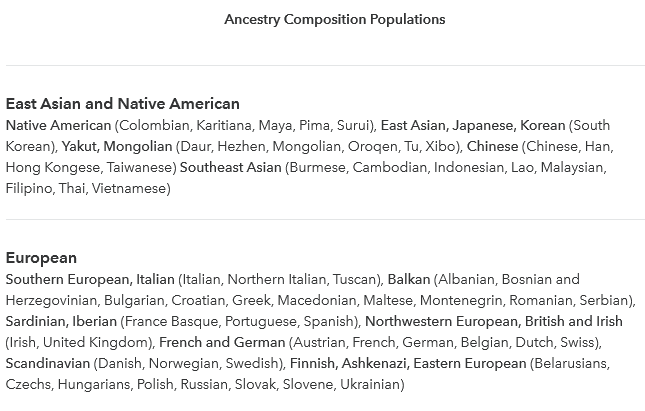Click the bold Native American population label
This screenshot has width=645, height=411.
point(58,125)
